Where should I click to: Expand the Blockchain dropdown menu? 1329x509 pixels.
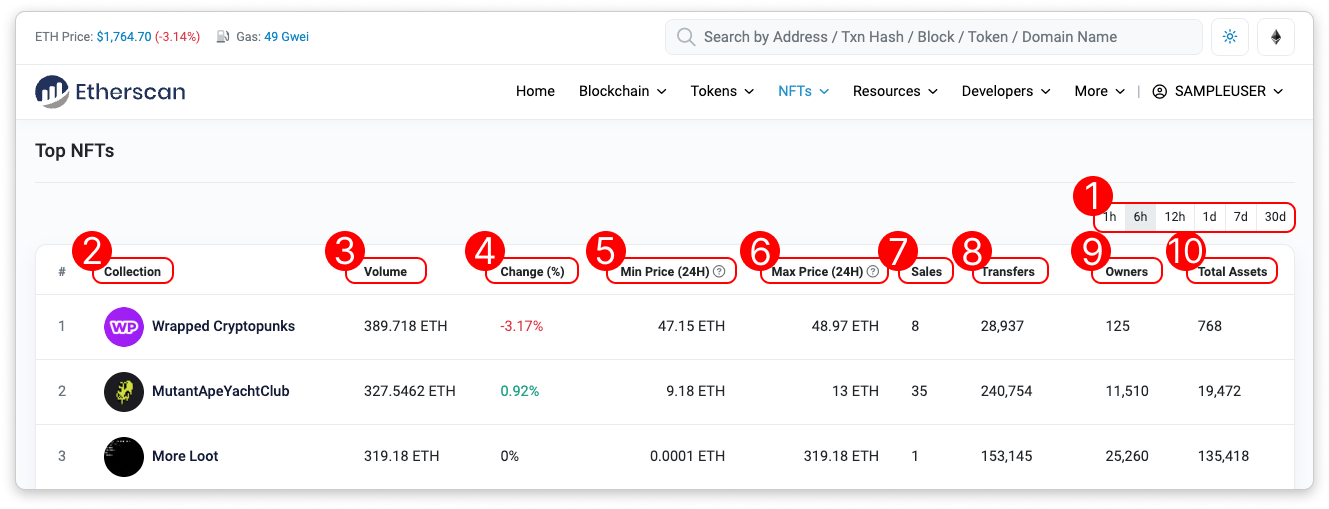[x=622, y=91]
